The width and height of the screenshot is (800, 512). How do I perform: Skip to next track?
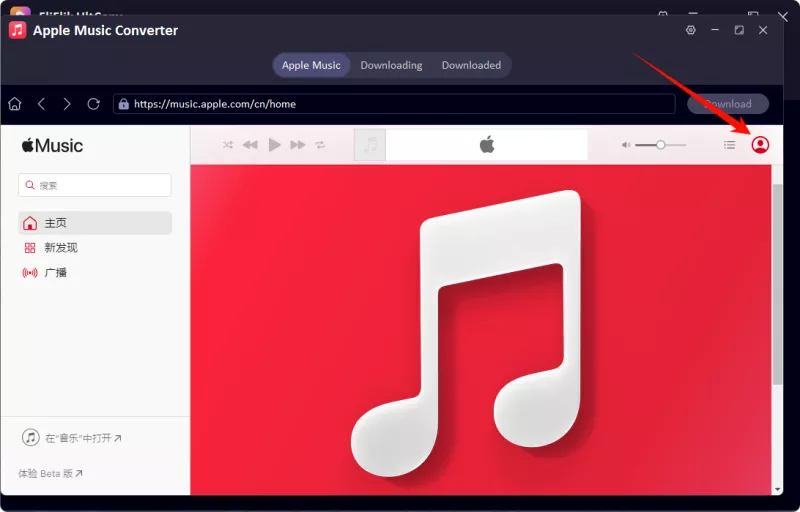coord(297,145)
